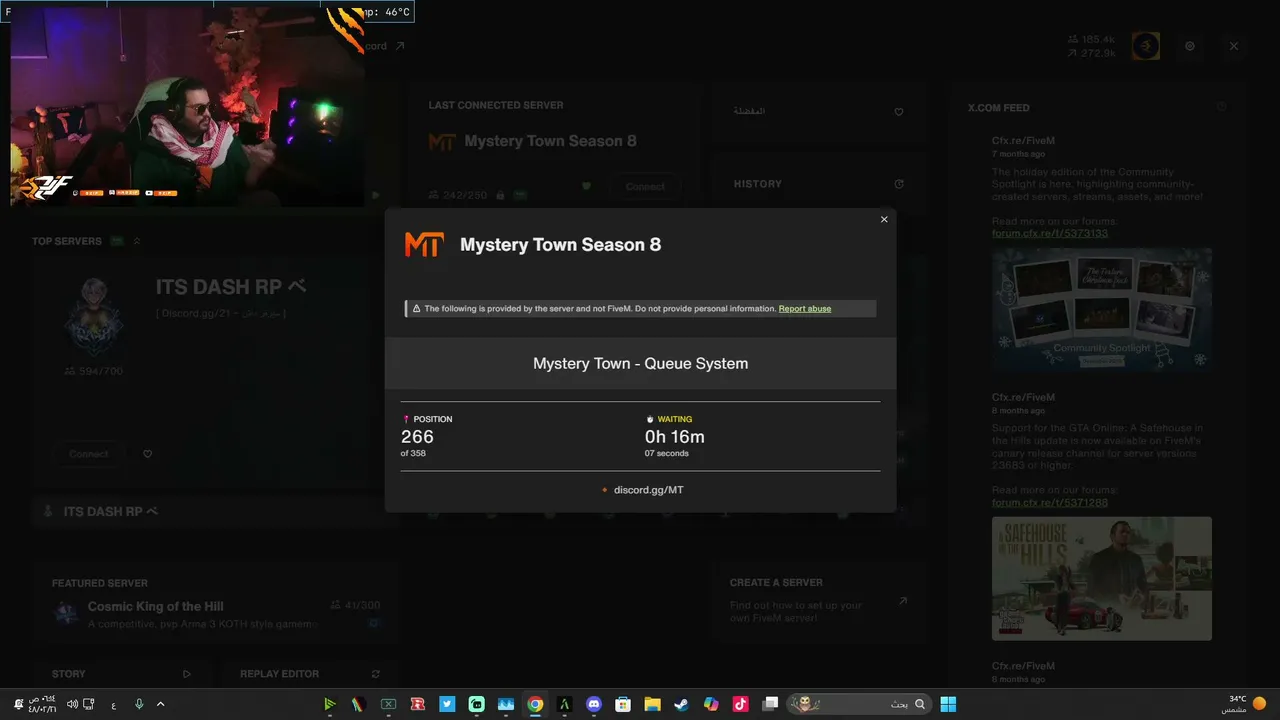Screen dimensions: 1280x720
Task: Open the forum.cfx.re/t/5373133 link
Action: click(1050, 234)
